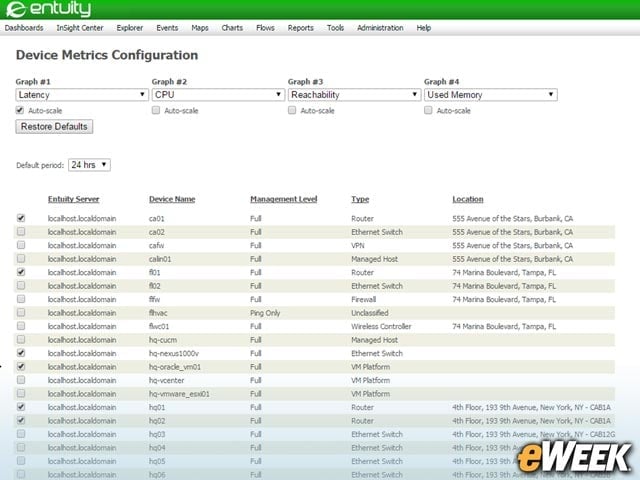
Task: Open the Dashboards menu
Action: pos(24,28)
